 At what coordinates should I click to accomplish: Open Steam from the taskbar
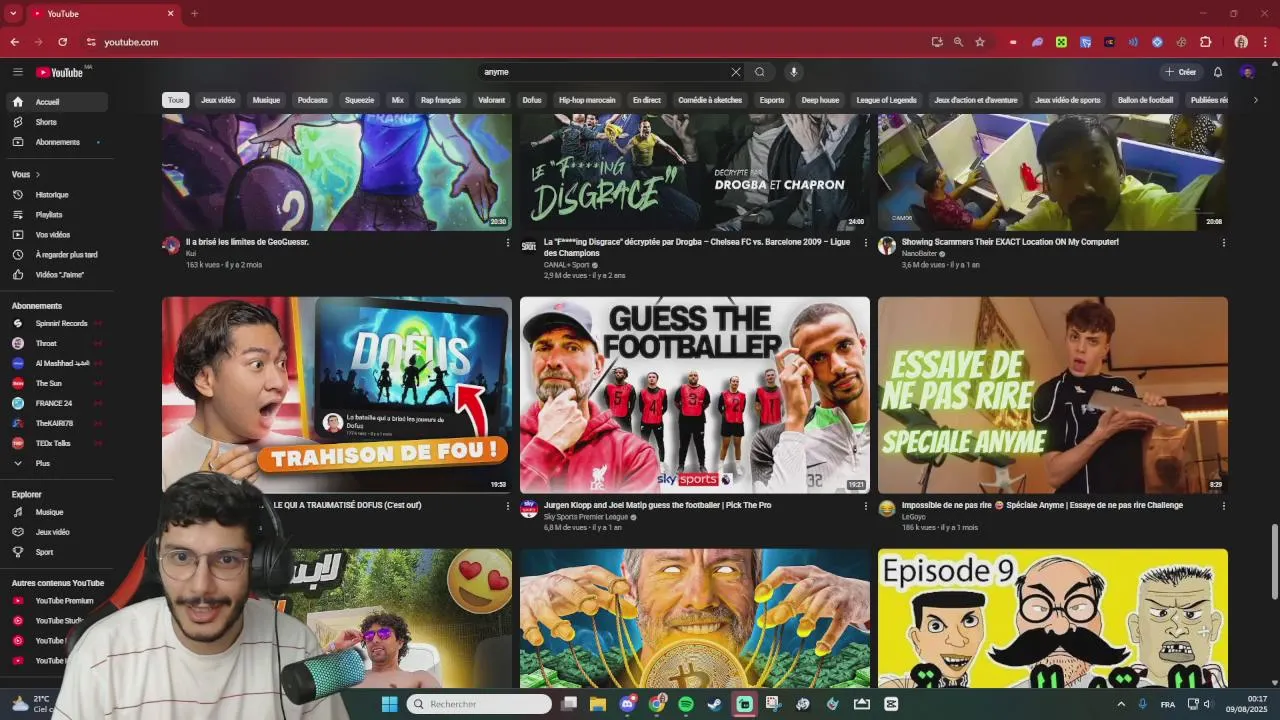click(714, 704)
